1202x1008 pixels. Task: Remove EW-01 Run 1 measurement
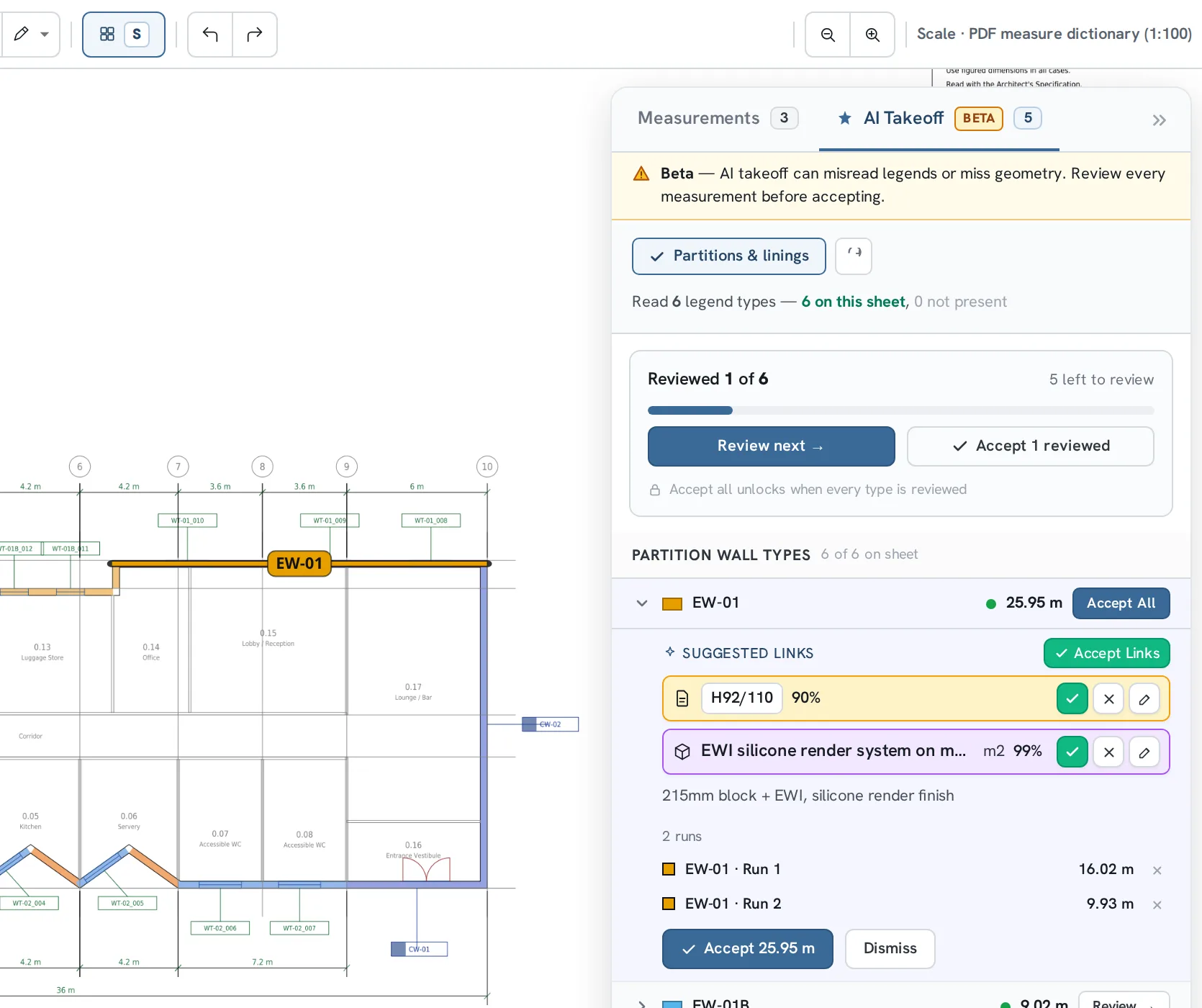[1157, 870]
